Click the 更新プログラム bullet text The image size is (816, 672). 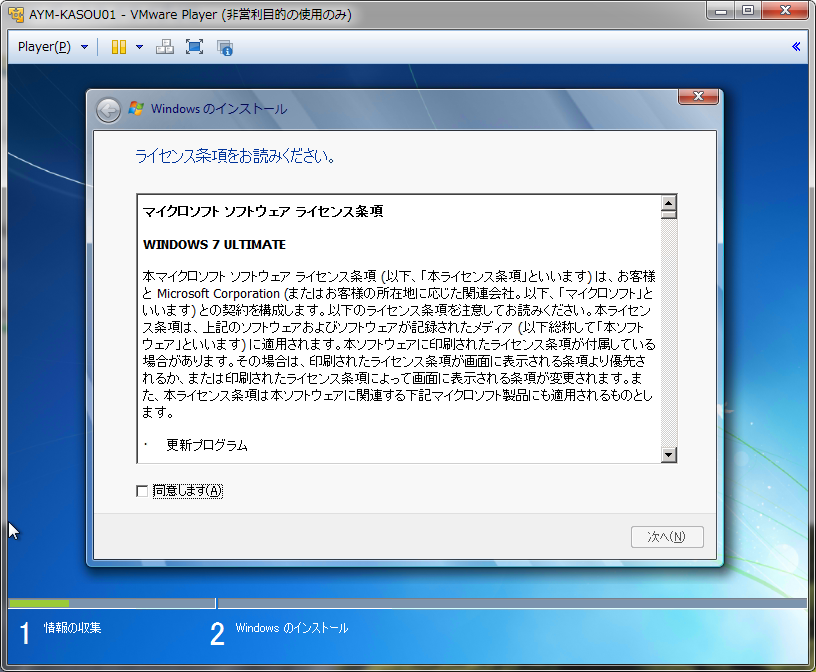[207, 445]
